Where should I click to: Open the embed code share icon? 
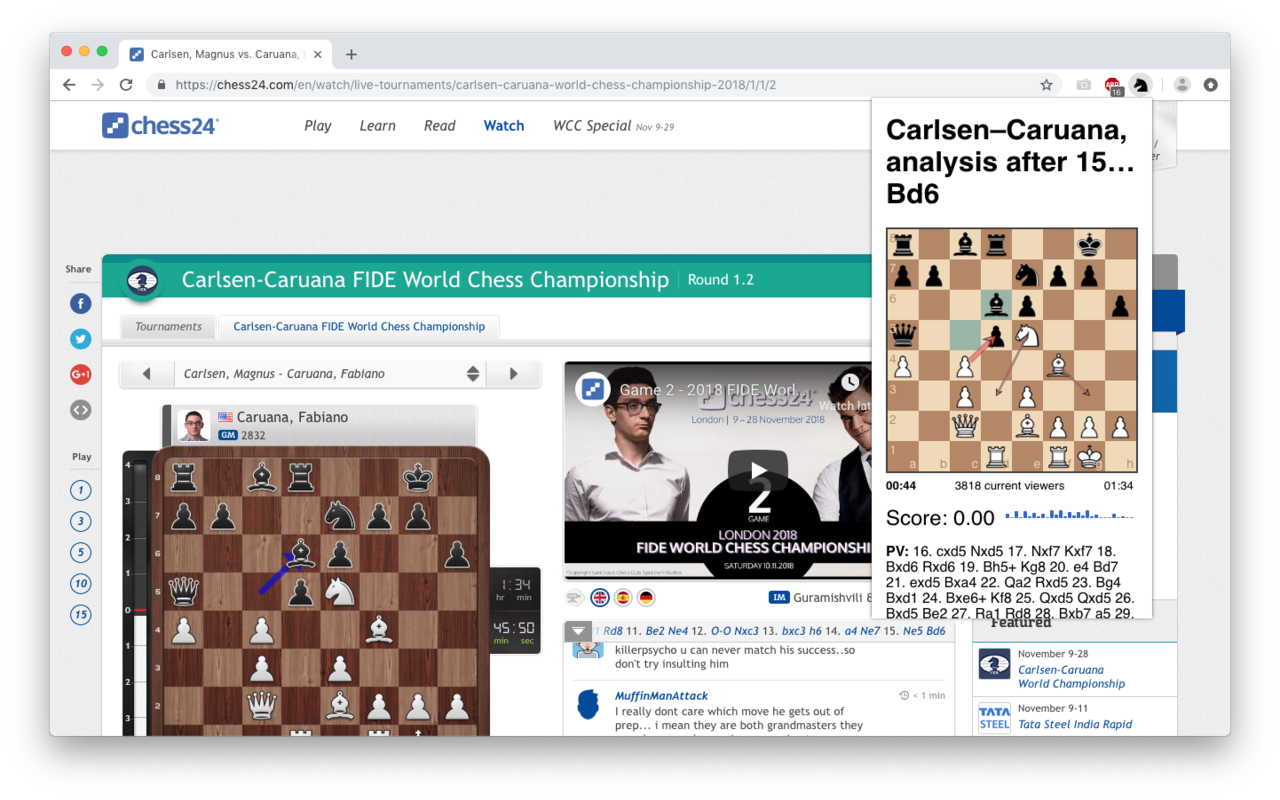click(81, 409)
